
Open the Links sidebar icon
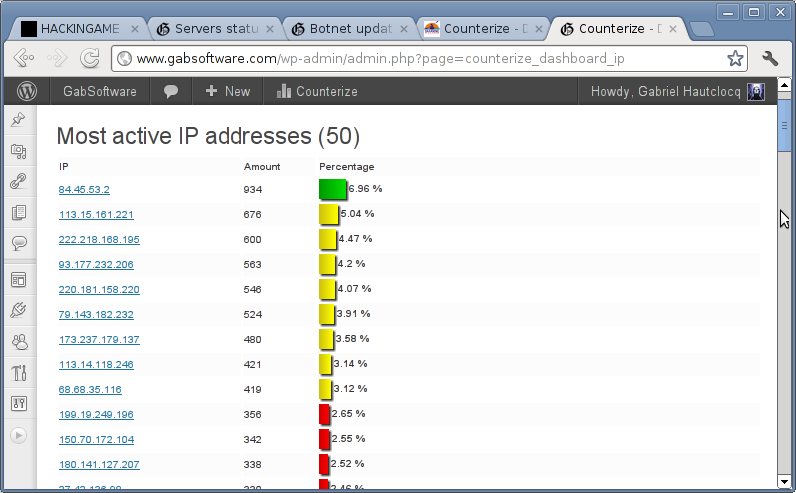click(x=18, y=182)
